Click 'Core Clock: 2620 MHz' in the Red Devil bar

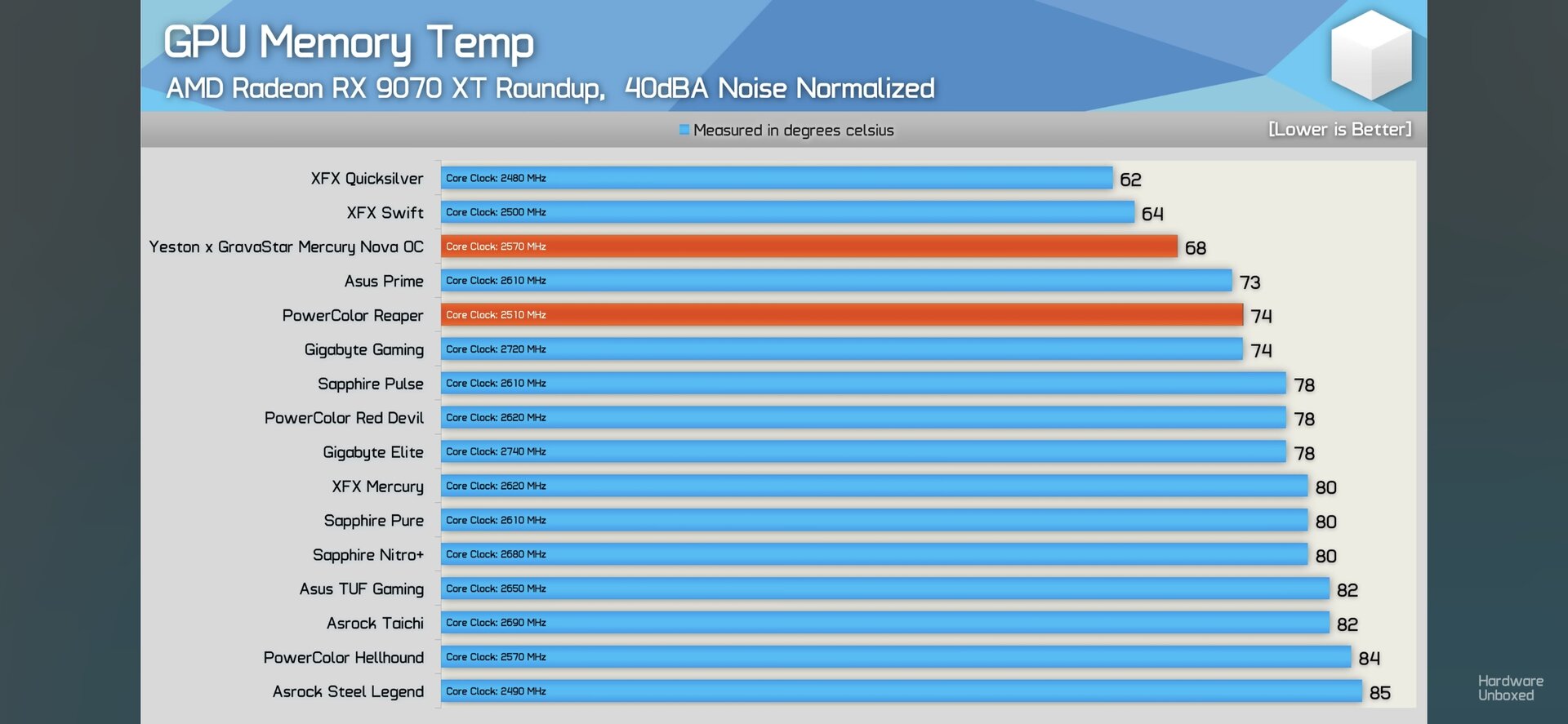point(496,418)
